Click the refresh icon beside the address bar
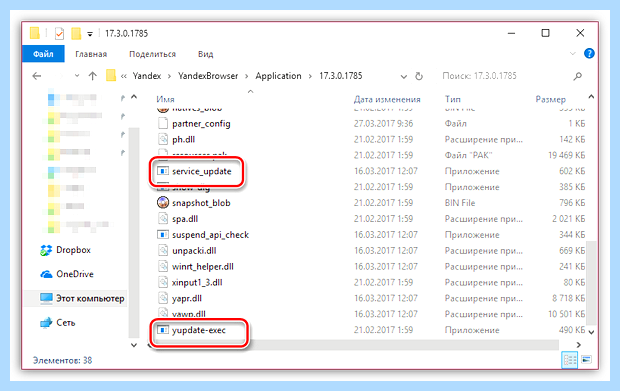The width and height of the screenshot is (620, 391). pos(419,76)
